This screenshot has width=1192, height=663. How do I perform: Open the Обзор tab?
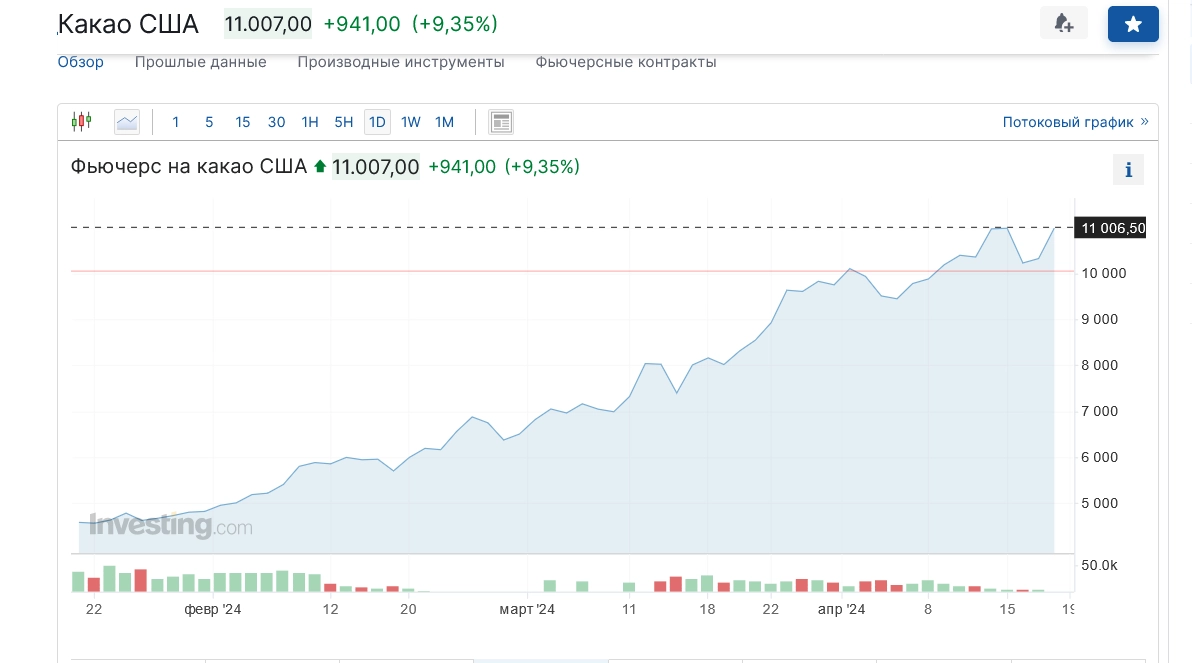(81, 62)
